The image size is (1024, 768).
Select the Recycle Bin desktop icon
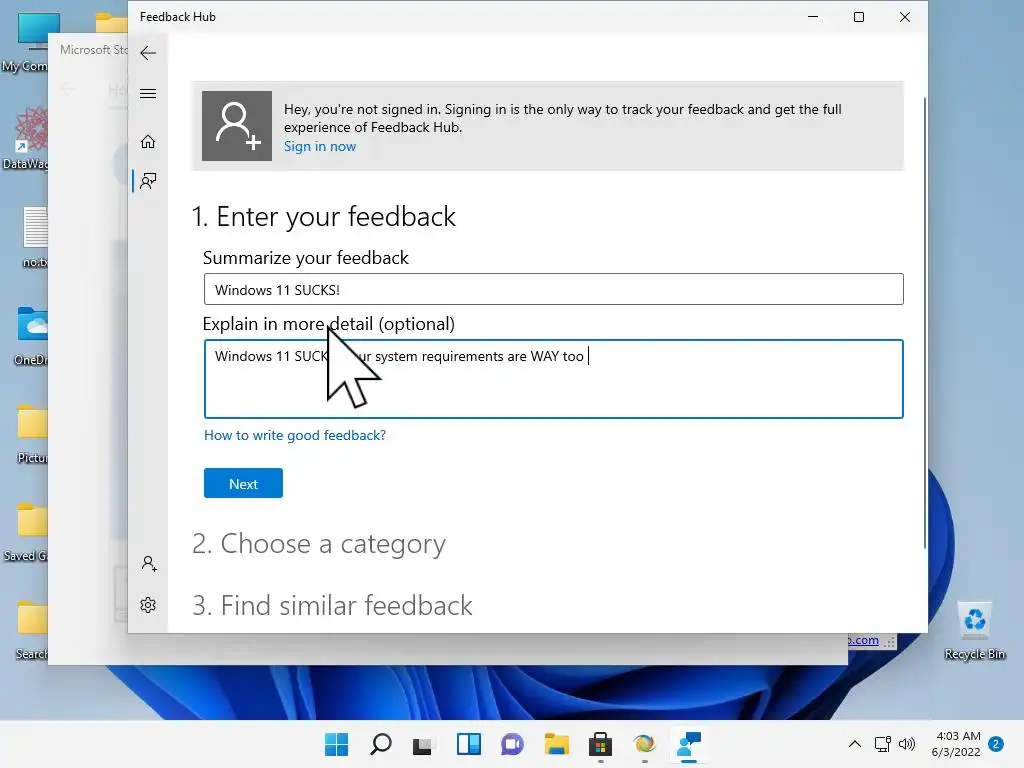click(x=974, y=630)
